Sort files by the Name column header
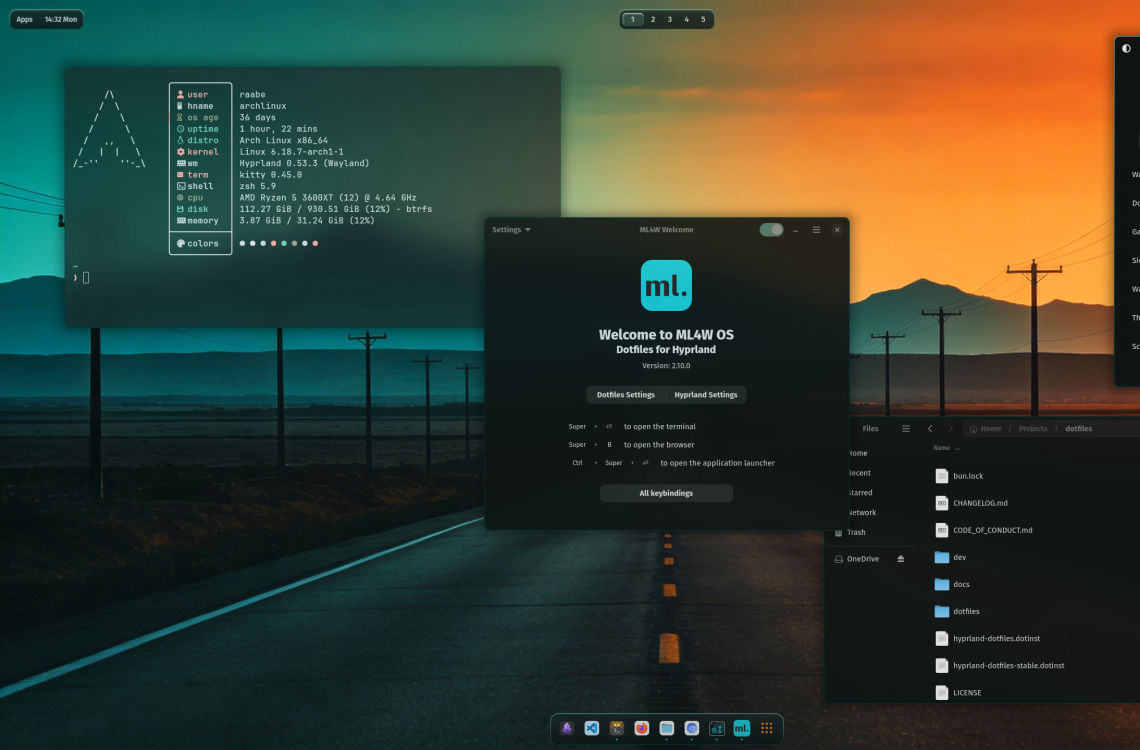1140x750 pixels. [942, 448]
